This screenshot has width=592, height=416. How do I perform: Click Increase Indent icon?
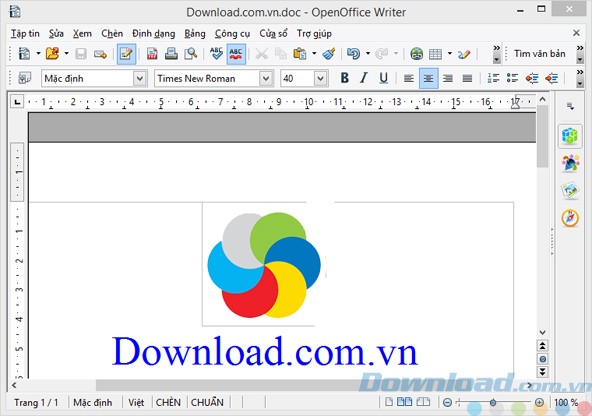coord(552,78)
